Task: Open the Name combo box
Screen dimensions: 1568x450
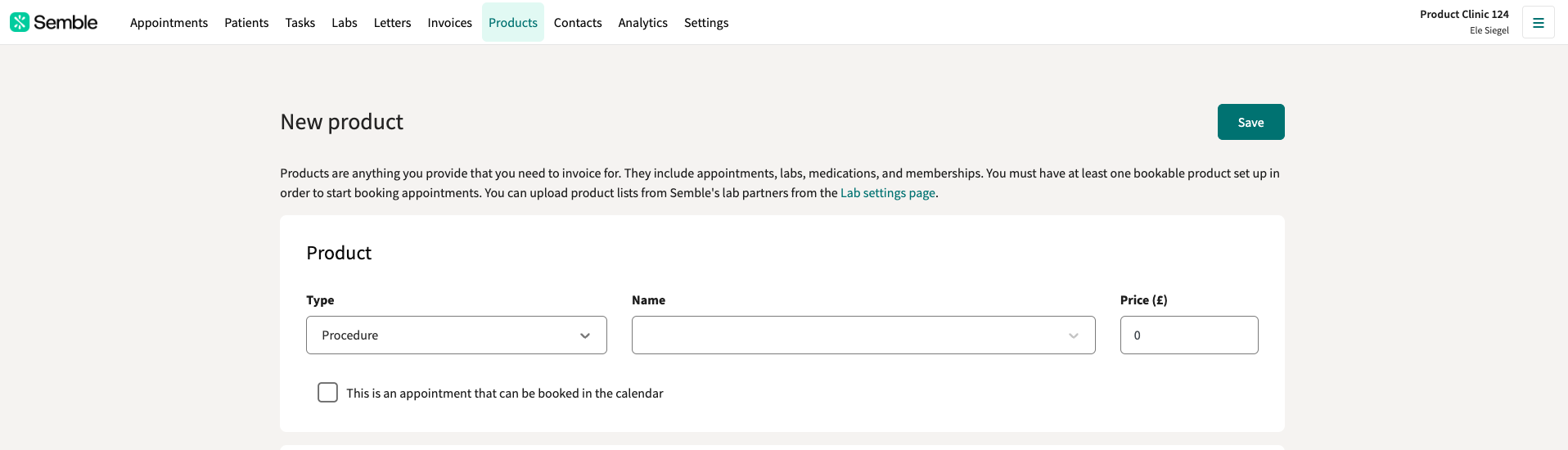Action: [863, 335]
